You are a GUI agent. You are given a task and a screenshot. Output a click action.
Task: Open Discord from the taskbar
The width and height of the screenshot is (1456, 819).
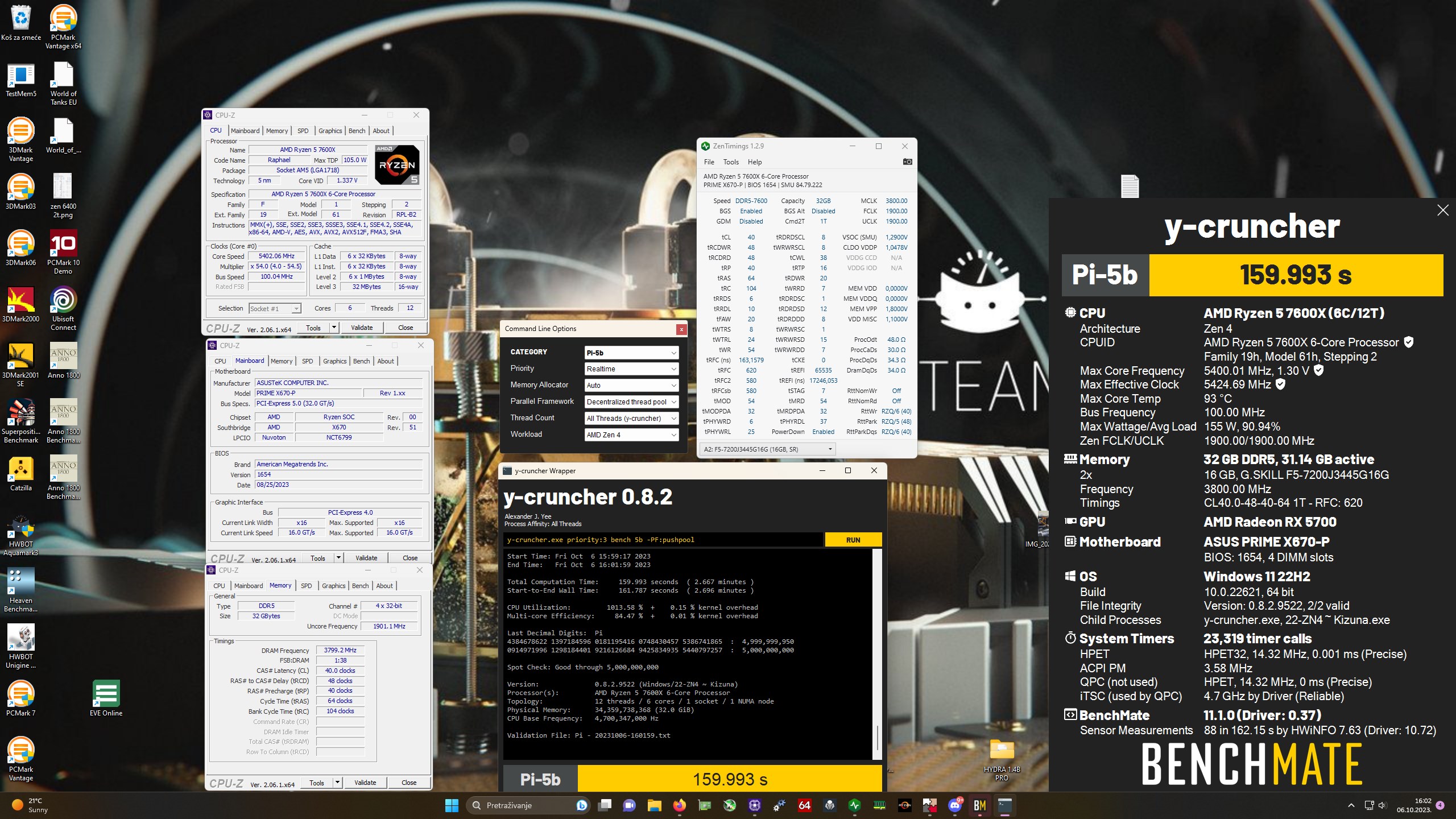click(x=954, y=805)
